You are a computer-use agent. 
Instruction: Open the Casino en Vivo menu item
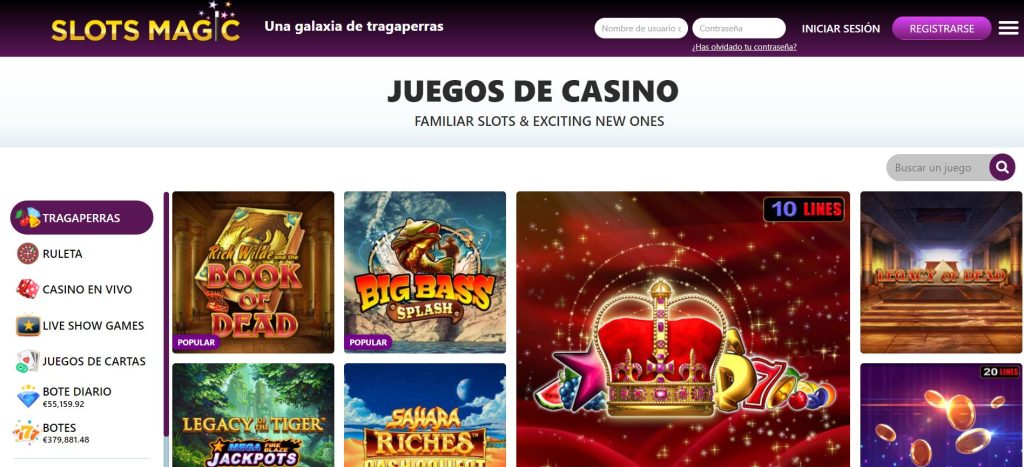pos(87,289)
